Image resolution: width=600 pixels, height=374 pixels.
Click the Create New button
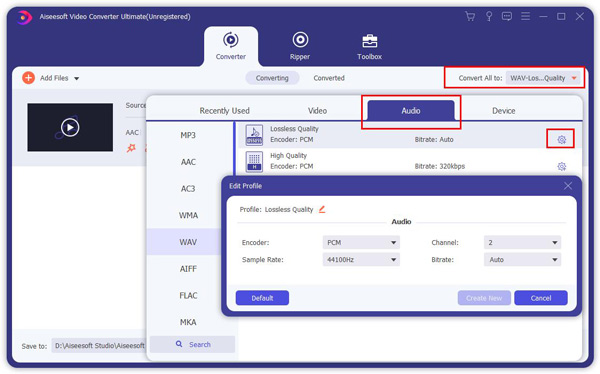pyautogui.click(x=484, y=298)
